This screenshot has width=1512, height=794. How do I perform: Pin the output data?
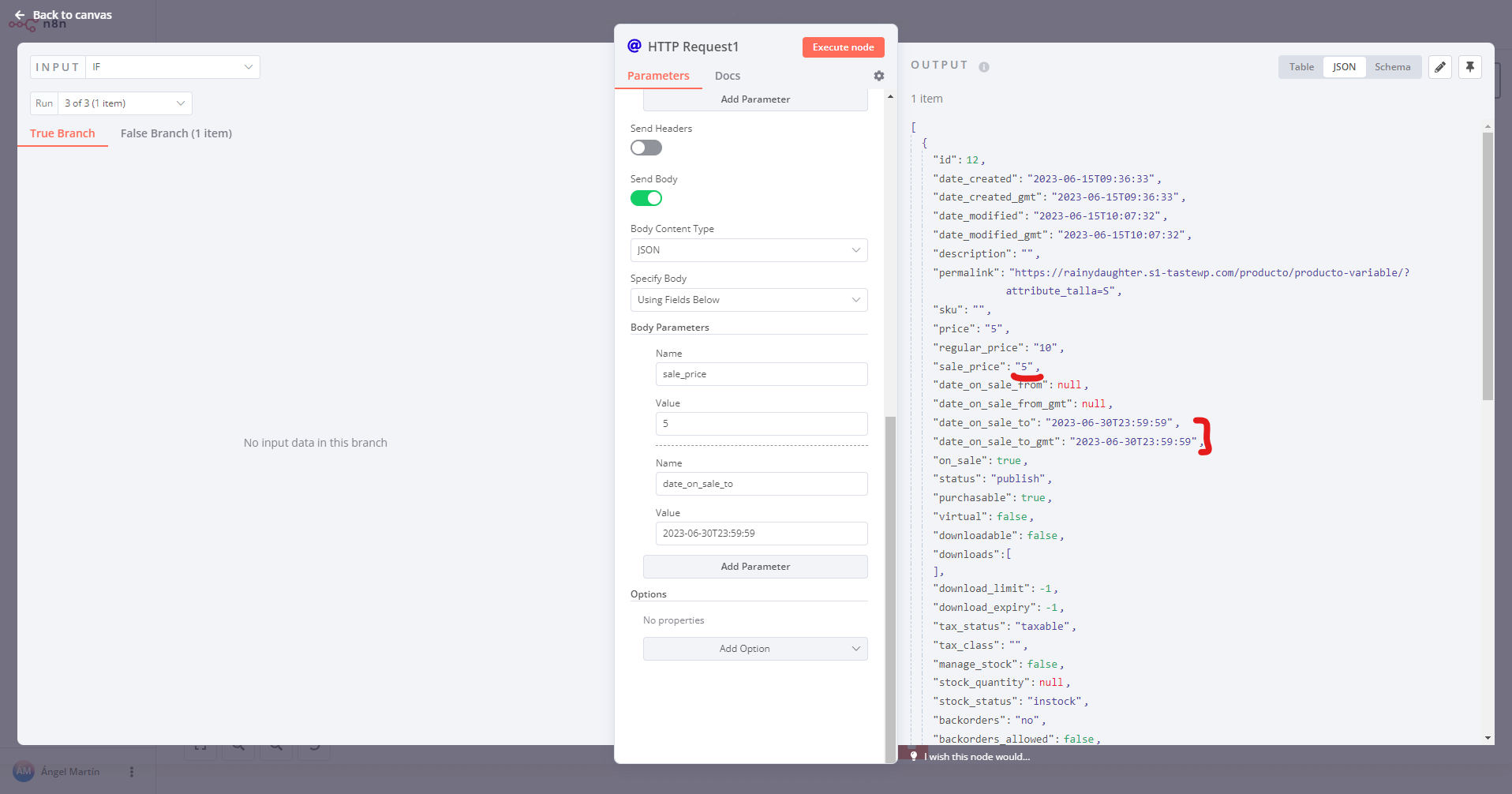pyautogui.click(x=1470, y=67)
